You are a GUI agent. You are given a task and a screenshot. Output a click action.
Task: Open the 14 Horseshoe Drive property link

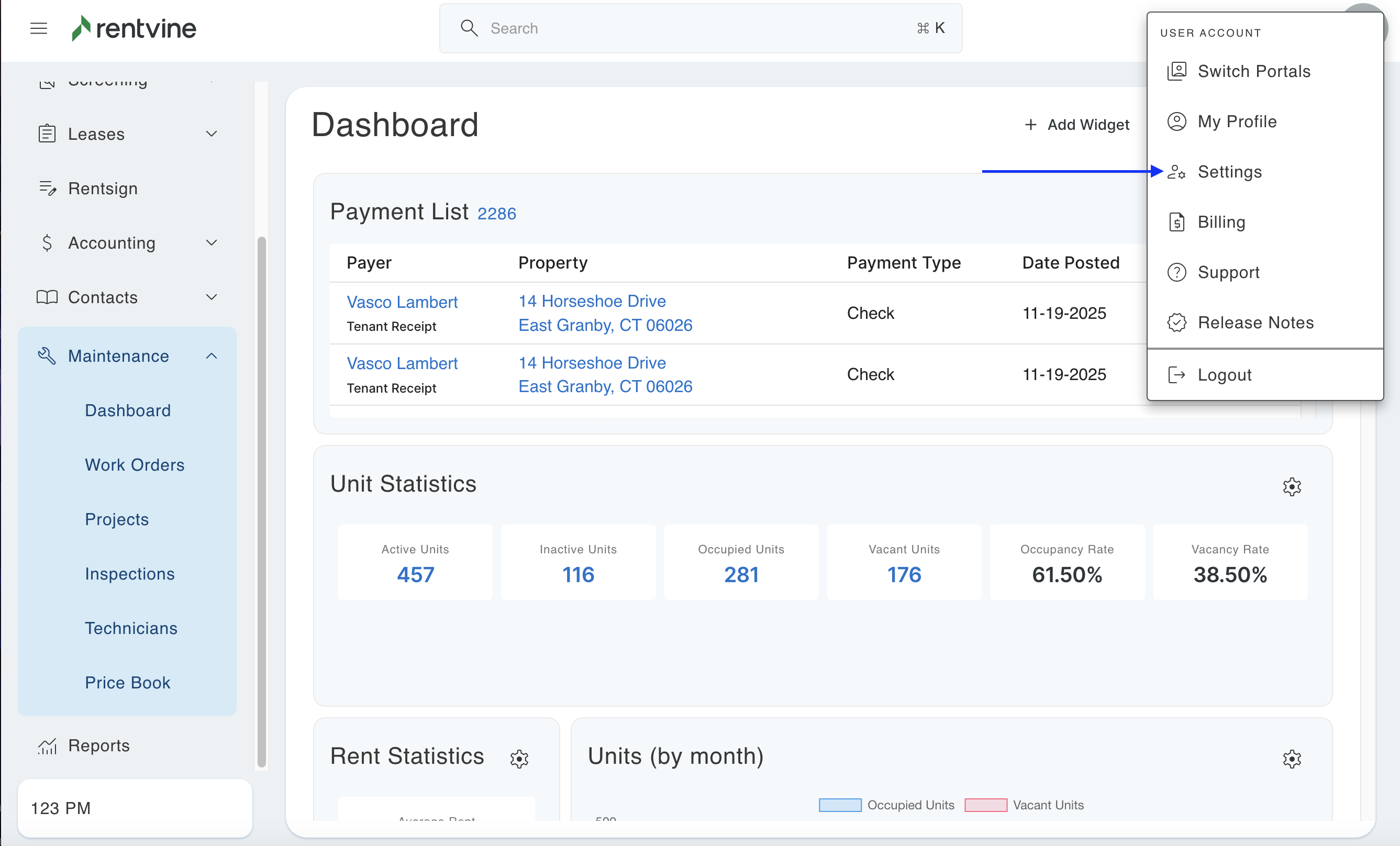[592, 301]
